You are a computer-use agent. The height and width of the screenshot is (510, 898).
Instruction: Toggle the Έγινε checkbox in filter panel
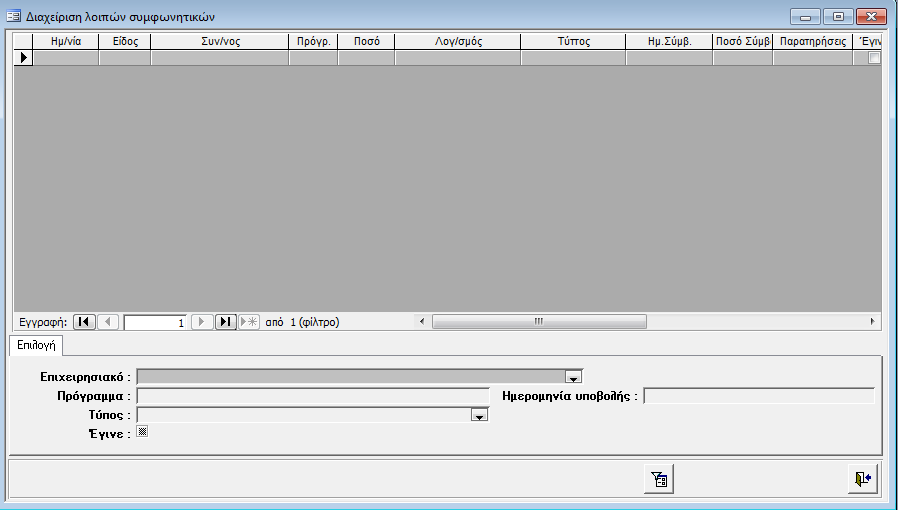[x=142, y=432]
